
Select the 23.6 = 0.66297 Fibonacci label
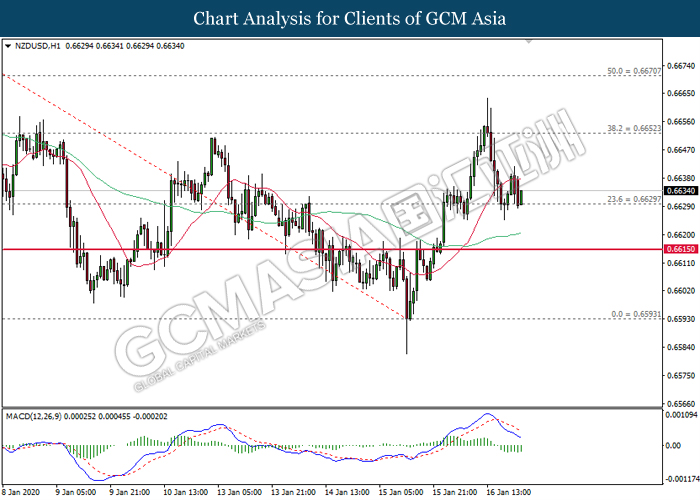click(x=634, y=199)
